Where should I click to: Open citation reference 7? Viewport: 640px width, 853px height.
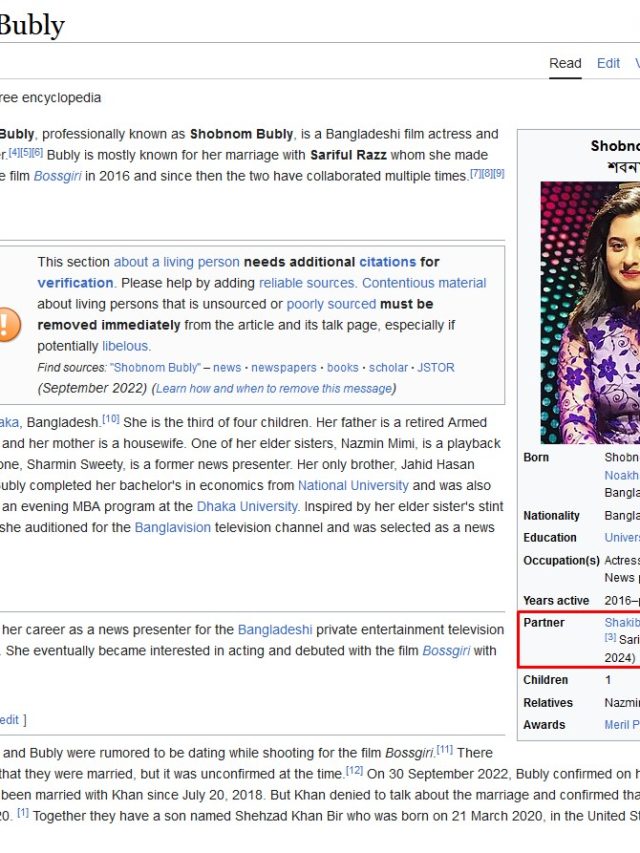click(x=476, y=174)
